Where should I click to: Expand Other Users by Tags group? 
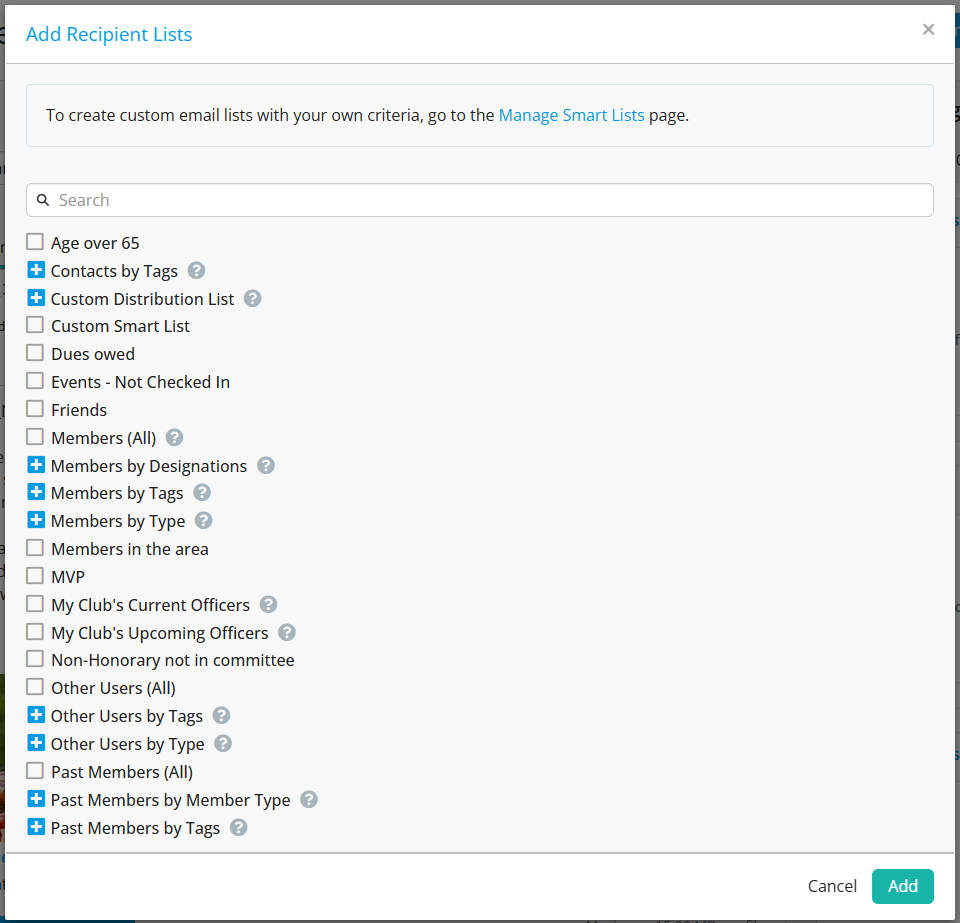tap(36, 716)
